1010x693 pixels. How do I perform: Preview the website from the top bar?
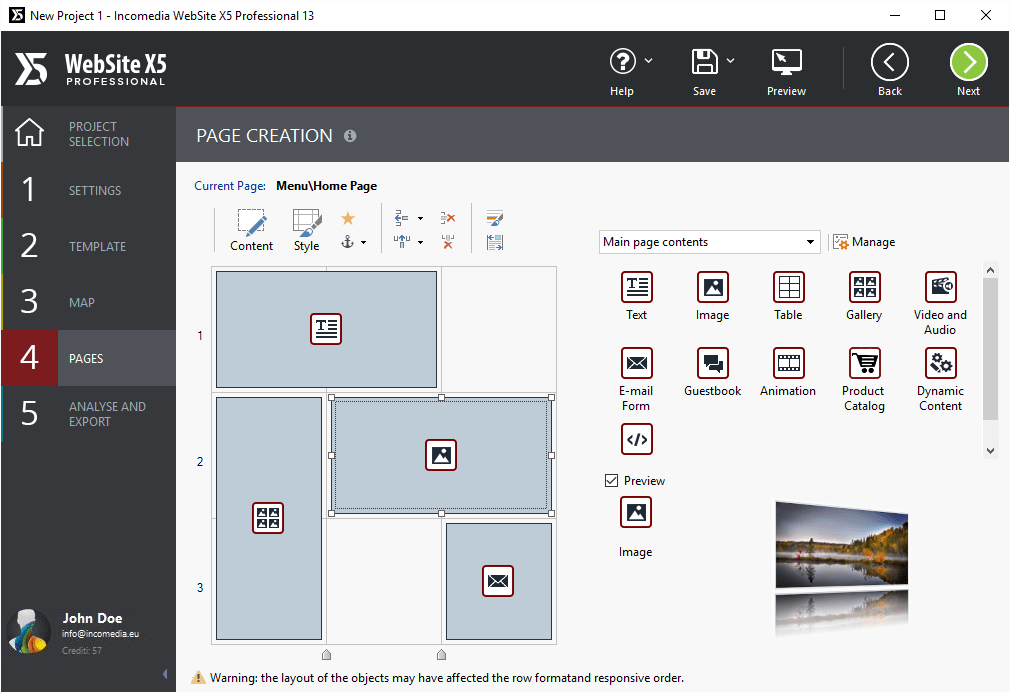[786, 68]
